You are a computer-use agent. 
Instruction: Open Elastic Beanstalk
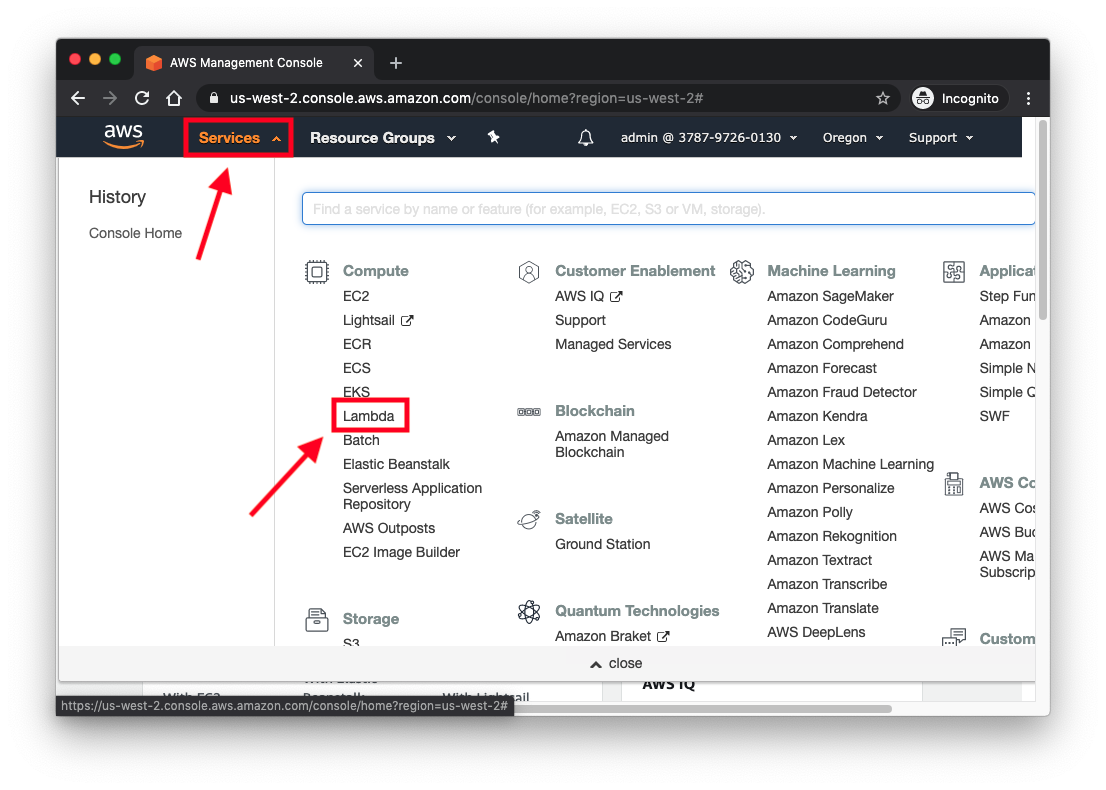(x=396, y=464)
